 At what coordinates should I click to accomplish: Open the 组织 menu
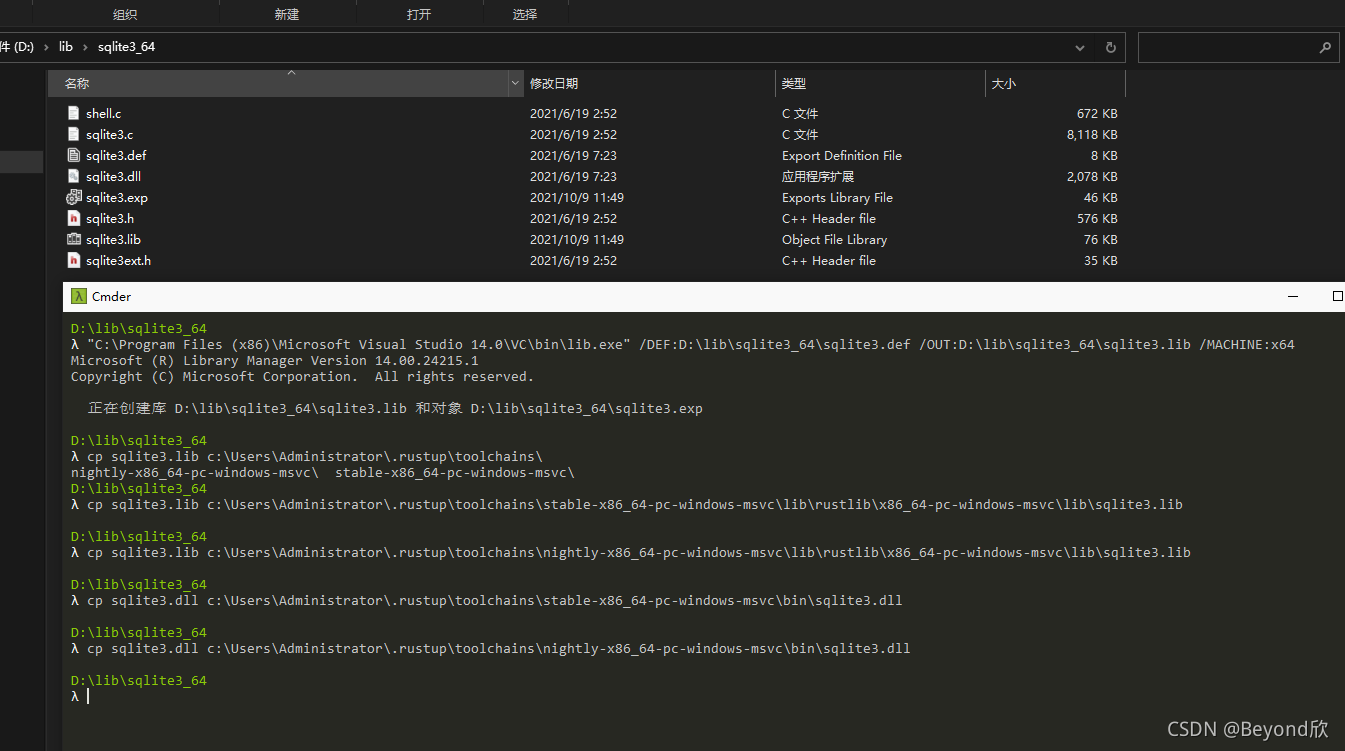[124, 14]
